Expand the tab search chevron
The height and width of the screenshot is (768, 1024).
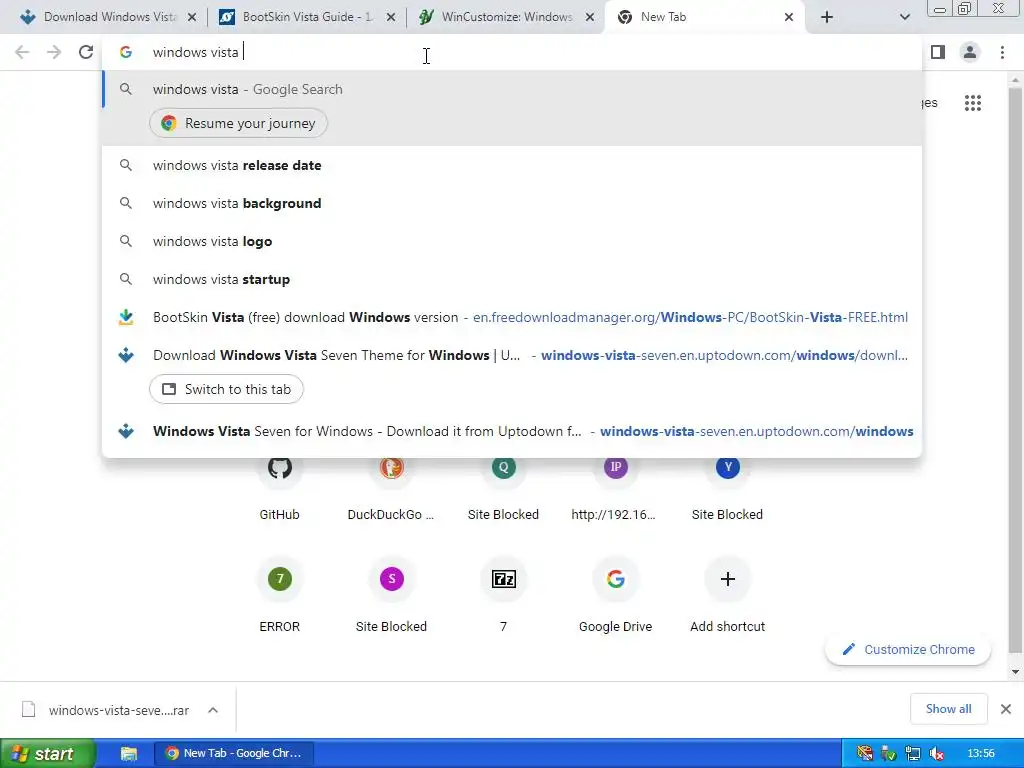click(x=904, y=17)
